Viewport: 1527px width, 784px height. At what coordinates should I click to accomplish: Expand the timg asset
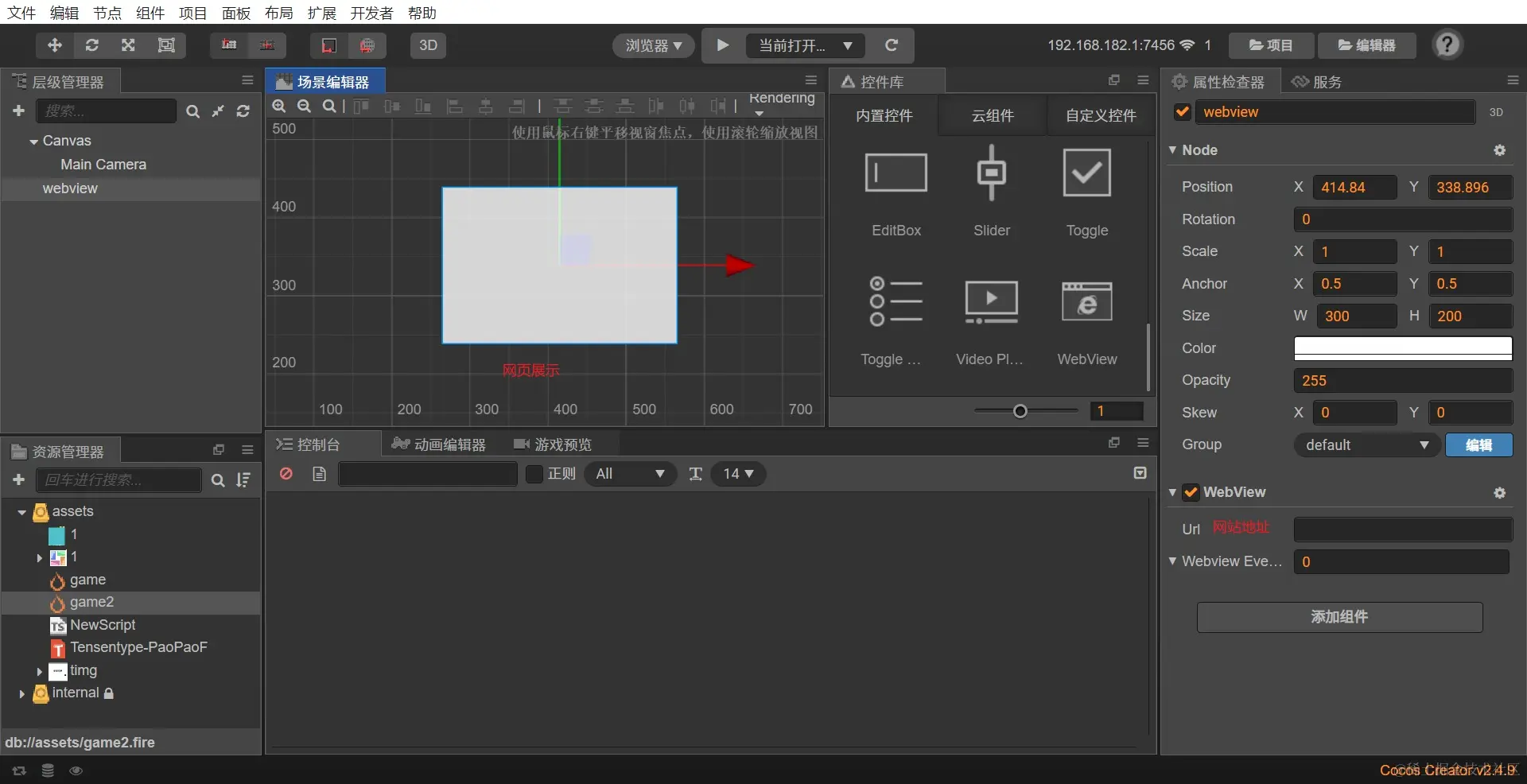39,671
